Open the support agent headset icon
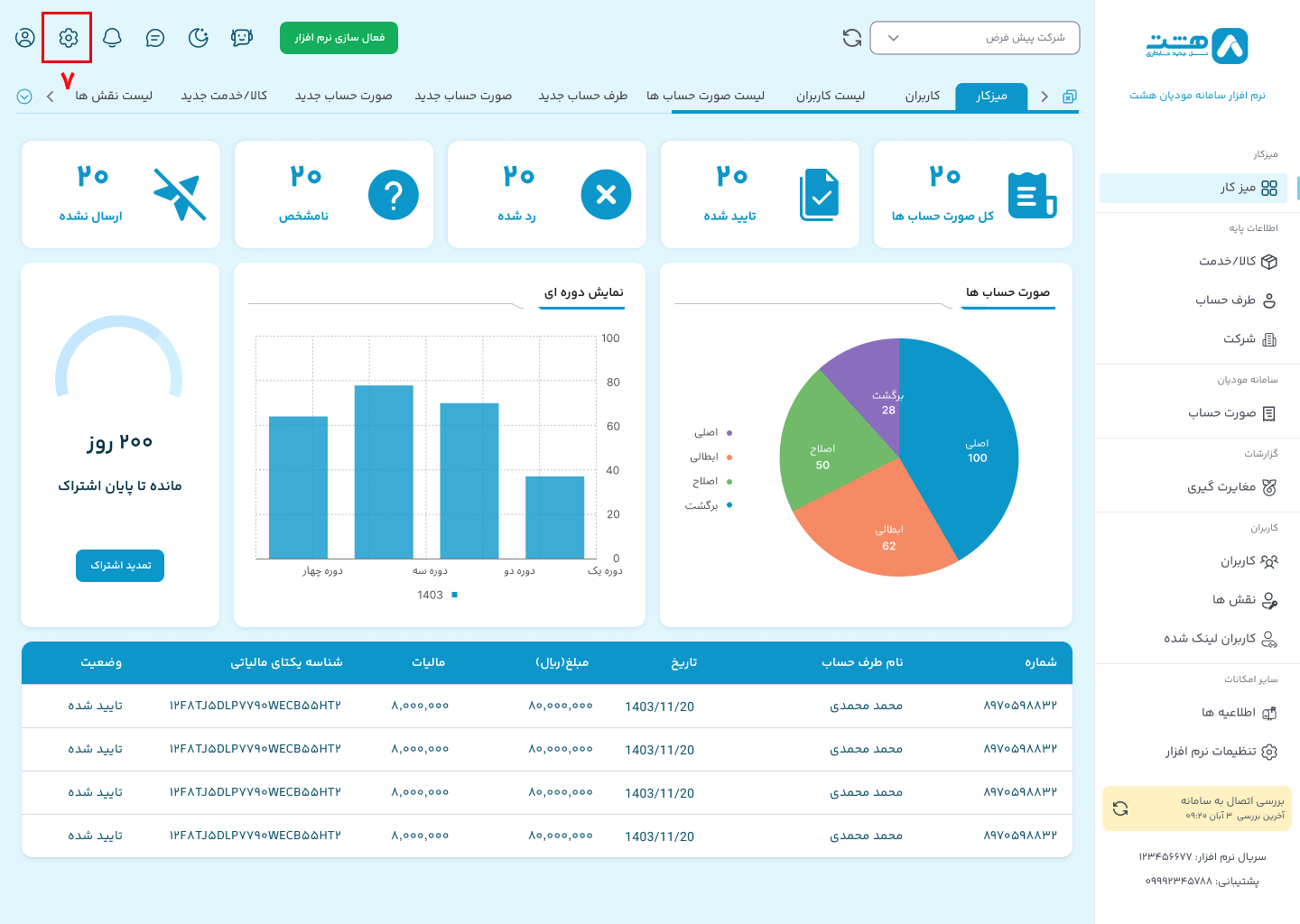Viewport: 1300px width, 924px height. pyautogui.click(x=241, y=38)
